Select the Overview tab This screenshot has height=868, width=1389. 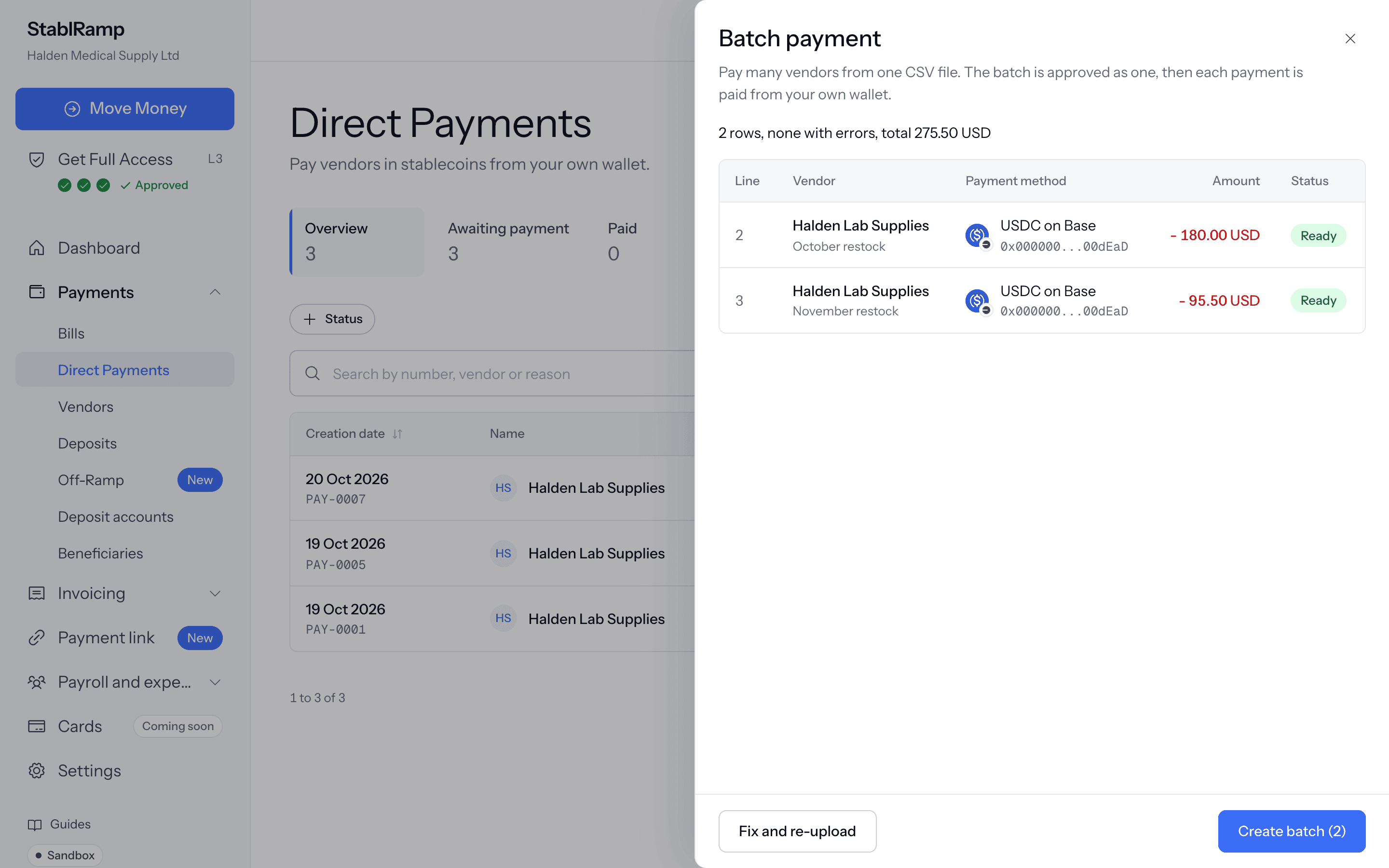[x=357, y=241]
